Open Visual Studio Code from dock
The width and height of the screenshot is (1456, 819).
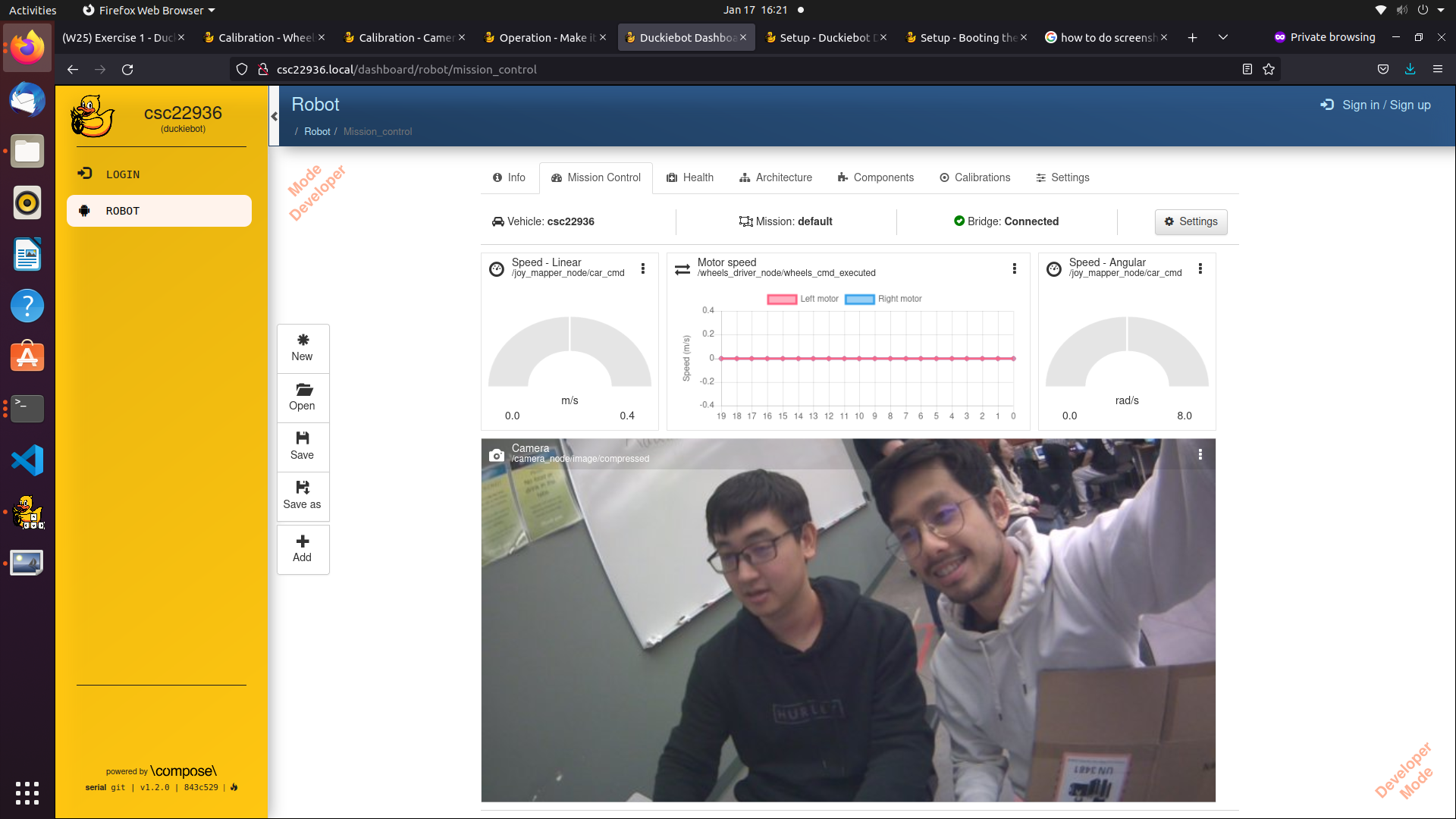coord(27,460)
